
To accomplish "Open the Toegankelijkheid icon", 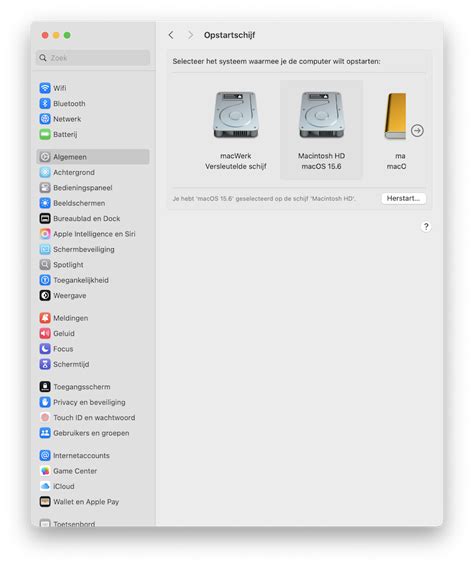I will click(45, 280).
